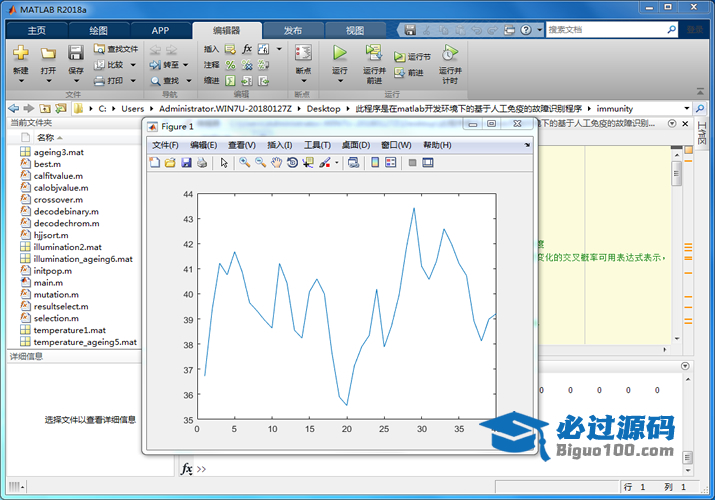This screenshot has height=500, width=715.
Task: Click the percent comment icon in 注释 row
Action: point(230,65)
